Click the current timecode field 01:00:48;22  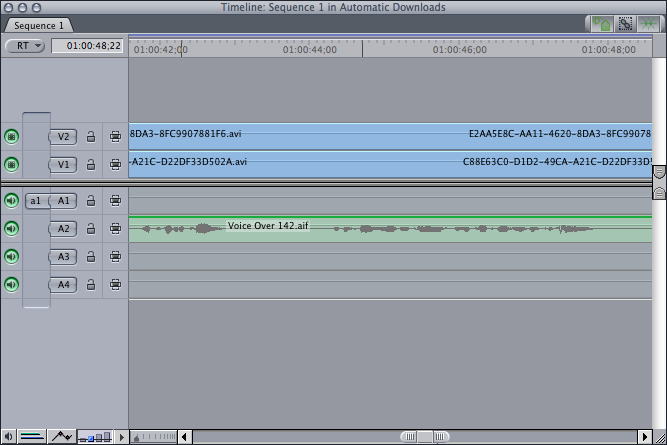point(87,46)
